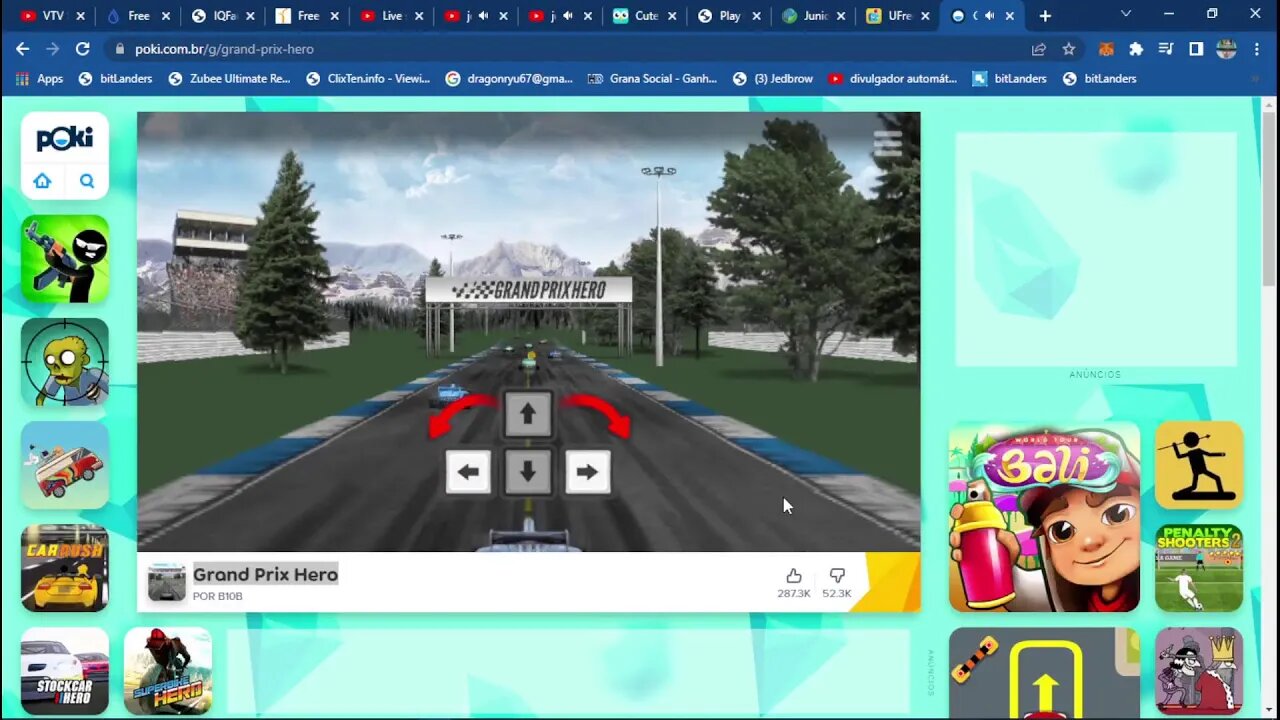Toggle Chrome side panel
Image resolution: width=1280 pixels, height=720 pixels.
point(1196,49)
